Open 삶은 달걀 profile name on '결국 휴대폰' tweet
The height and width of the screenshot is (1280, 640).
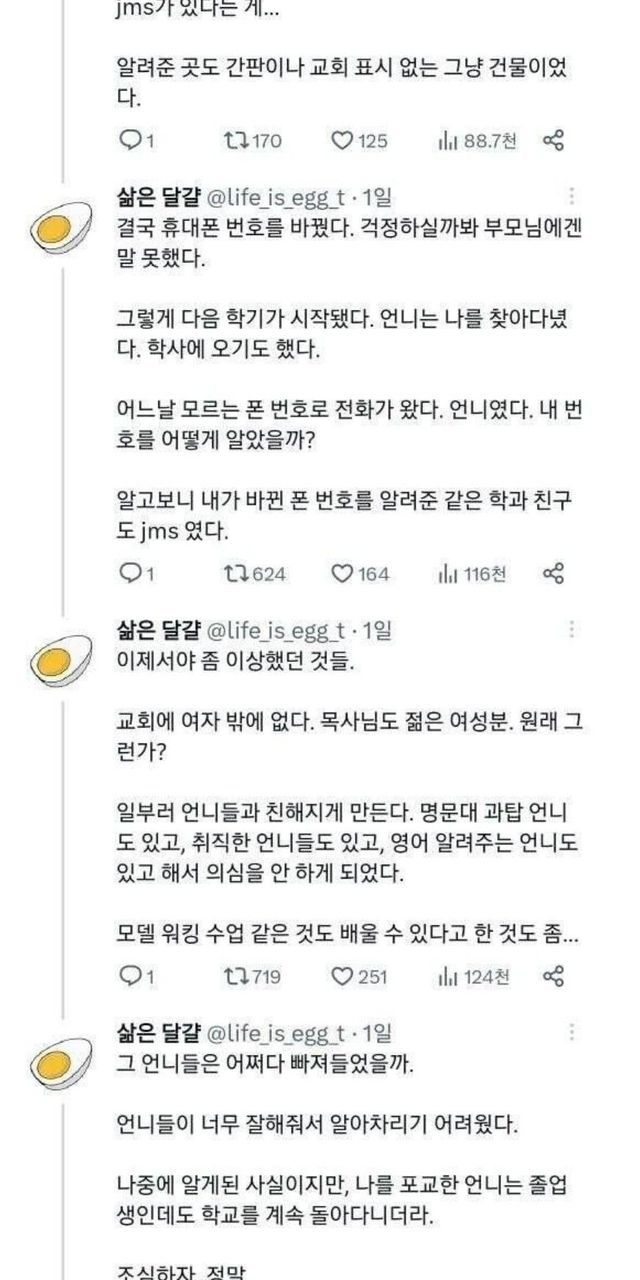tap(158, 196)
